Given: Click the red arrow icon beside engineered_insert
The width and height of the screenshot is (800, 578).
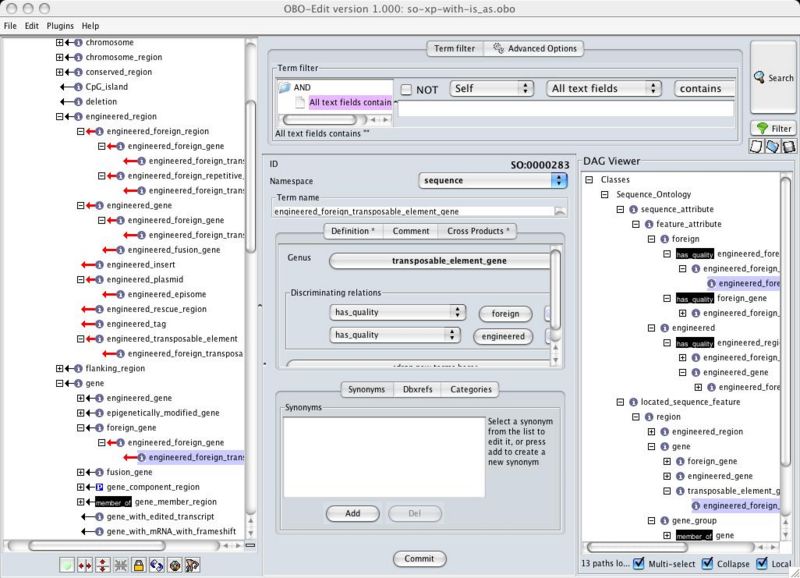Looking at the screenshot, I should [x=88, y=265].
